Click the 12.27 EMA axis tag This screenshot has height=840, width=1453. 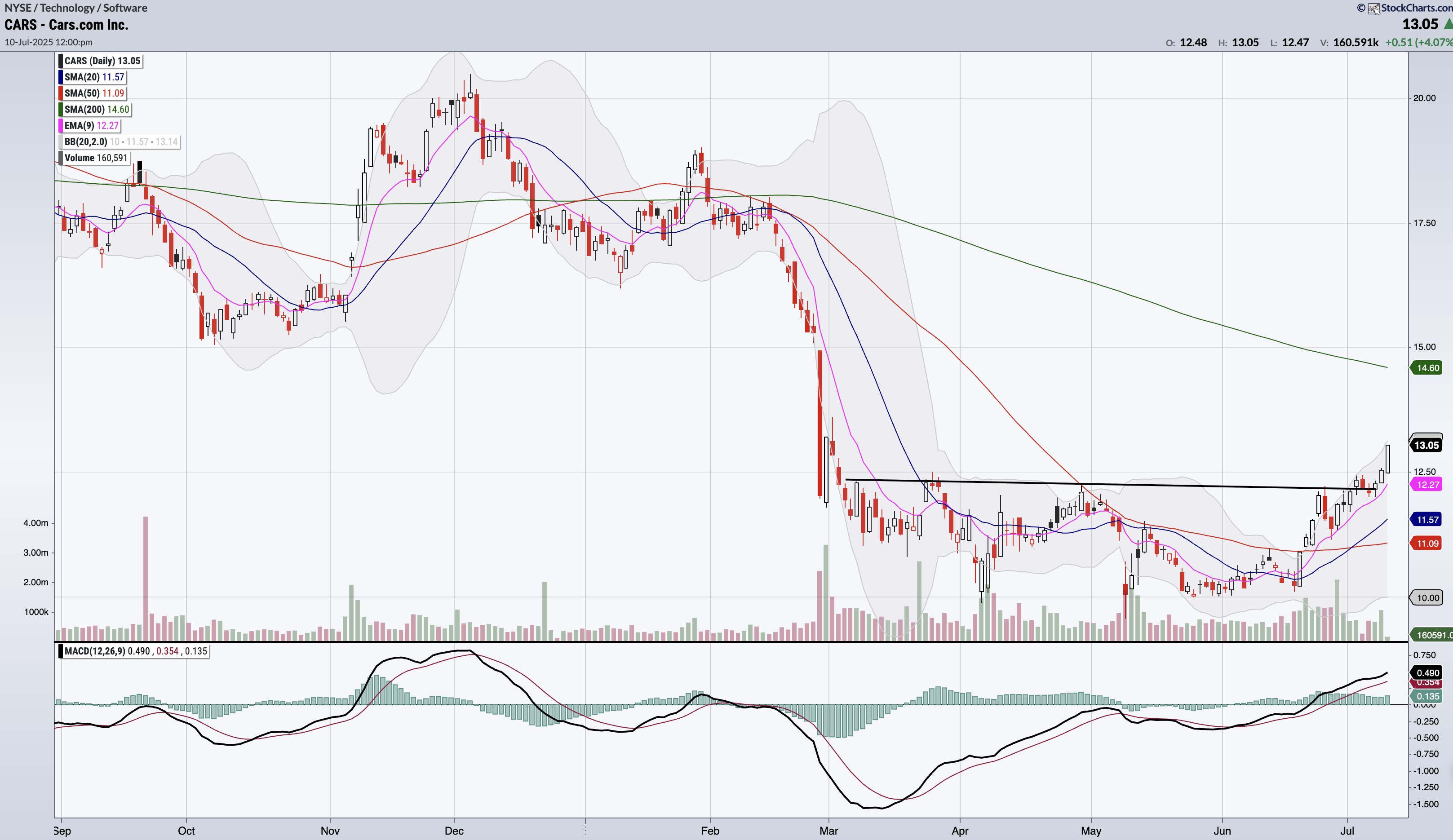1426,484
